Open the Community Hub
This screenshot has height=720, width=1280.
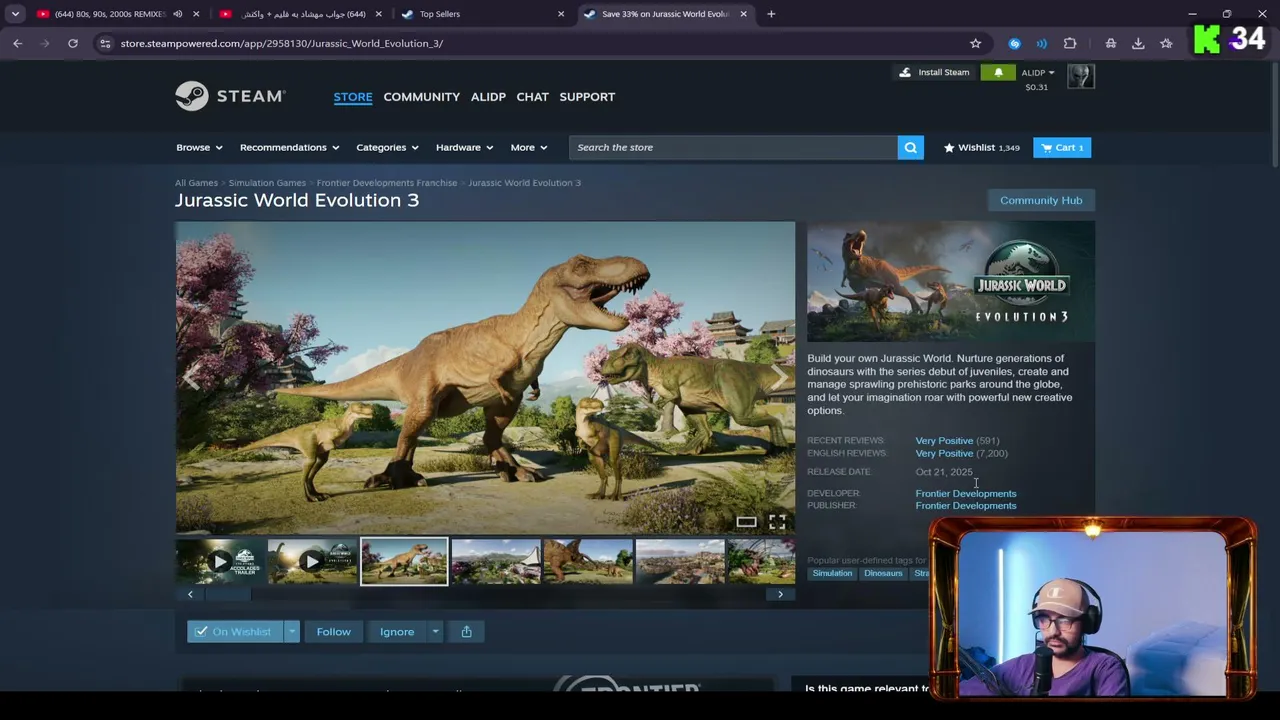1041,200
